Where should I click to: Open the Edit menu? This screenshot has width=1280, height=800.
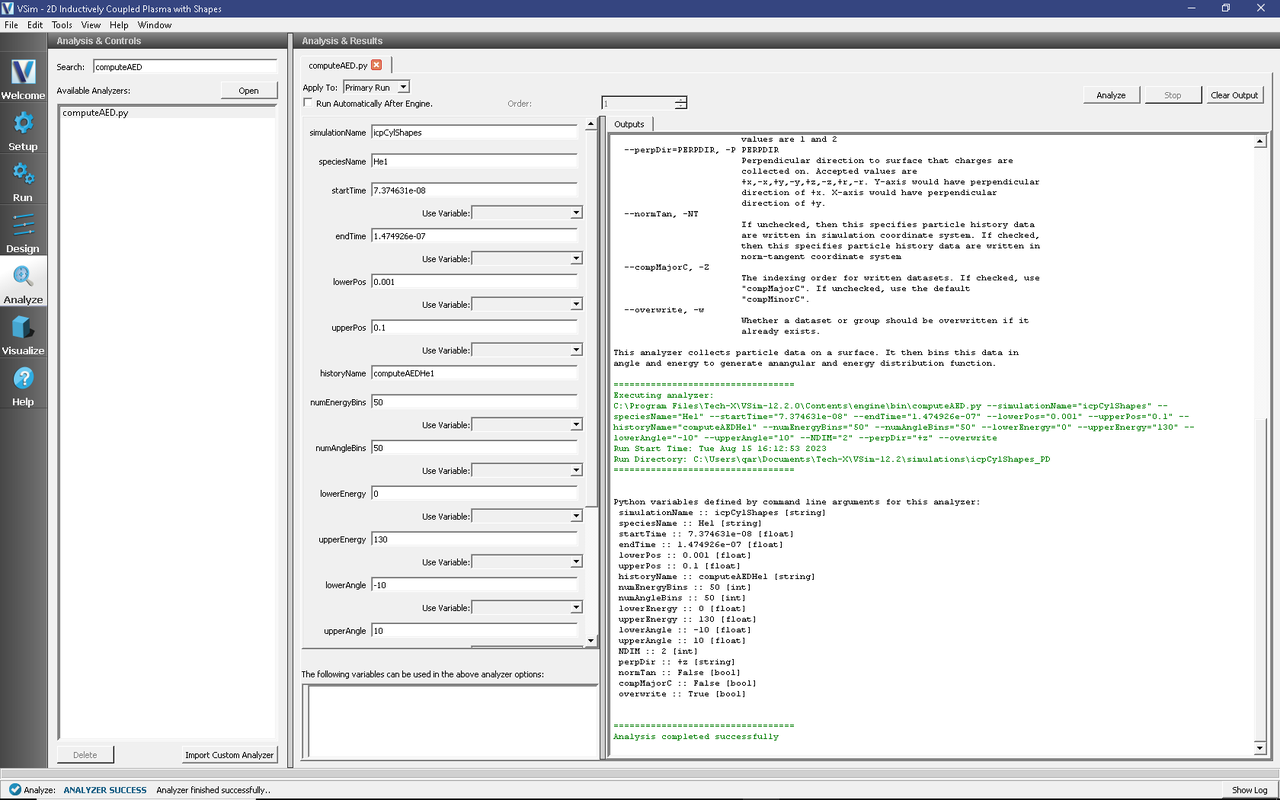tap(35, 24)
